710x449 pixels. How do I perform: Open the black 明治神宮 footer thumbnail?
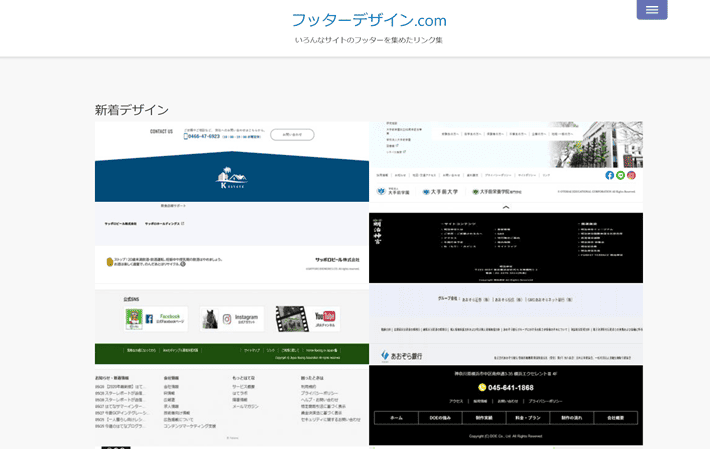click(x=506, y=248)
